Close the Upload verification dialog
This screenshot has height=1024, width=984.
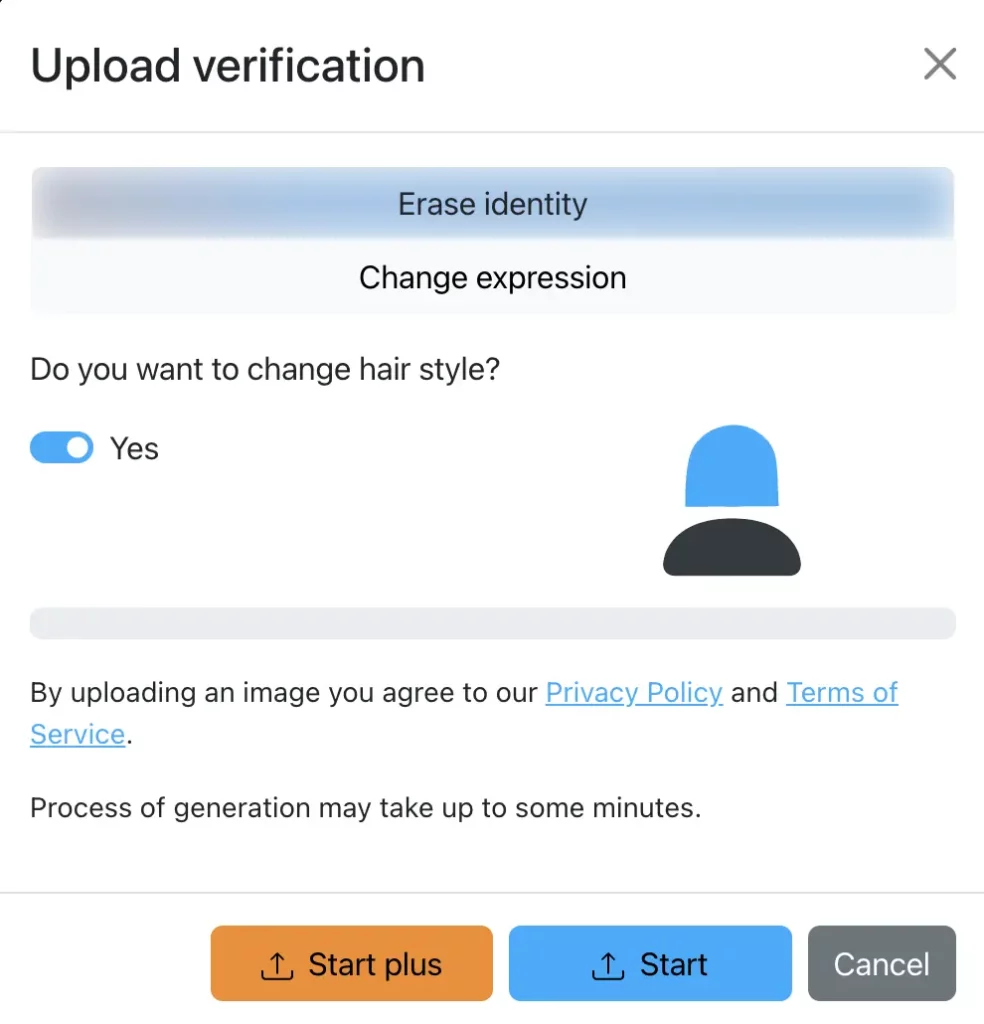(939, 65)
